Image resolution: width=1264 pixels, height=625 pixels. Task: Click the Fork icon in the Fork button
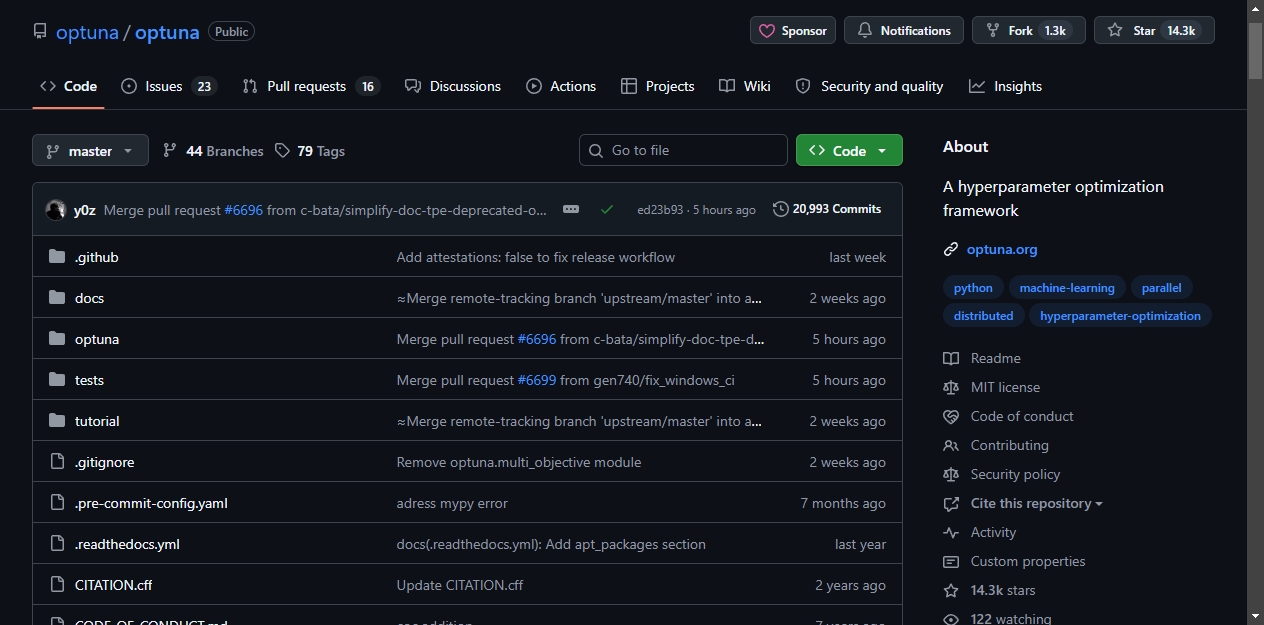(993, 31)
